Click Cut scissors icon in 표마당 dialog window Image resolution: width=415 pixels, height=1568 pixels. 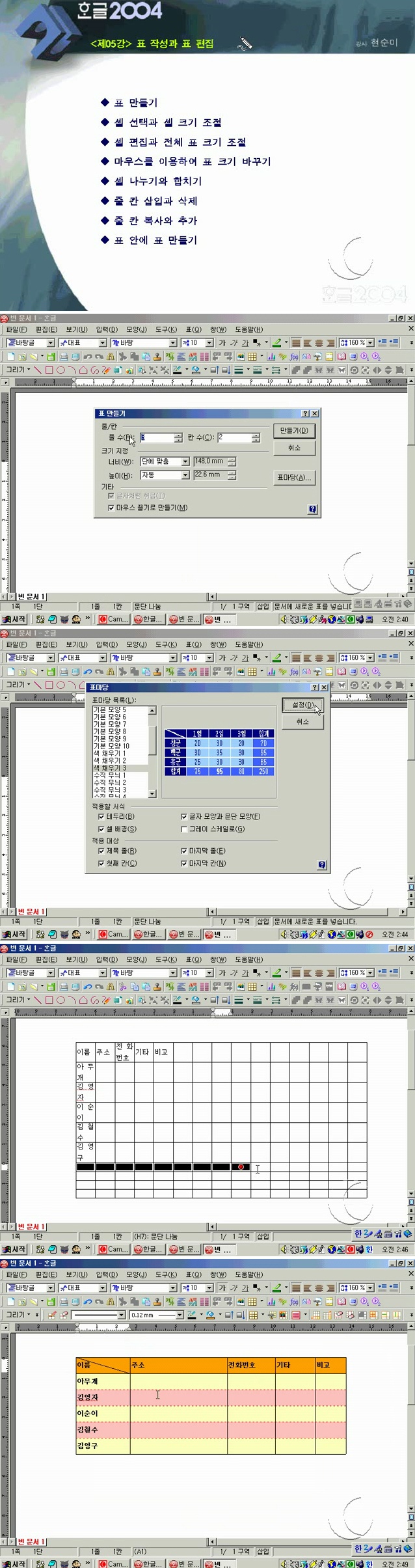[122, 672]
